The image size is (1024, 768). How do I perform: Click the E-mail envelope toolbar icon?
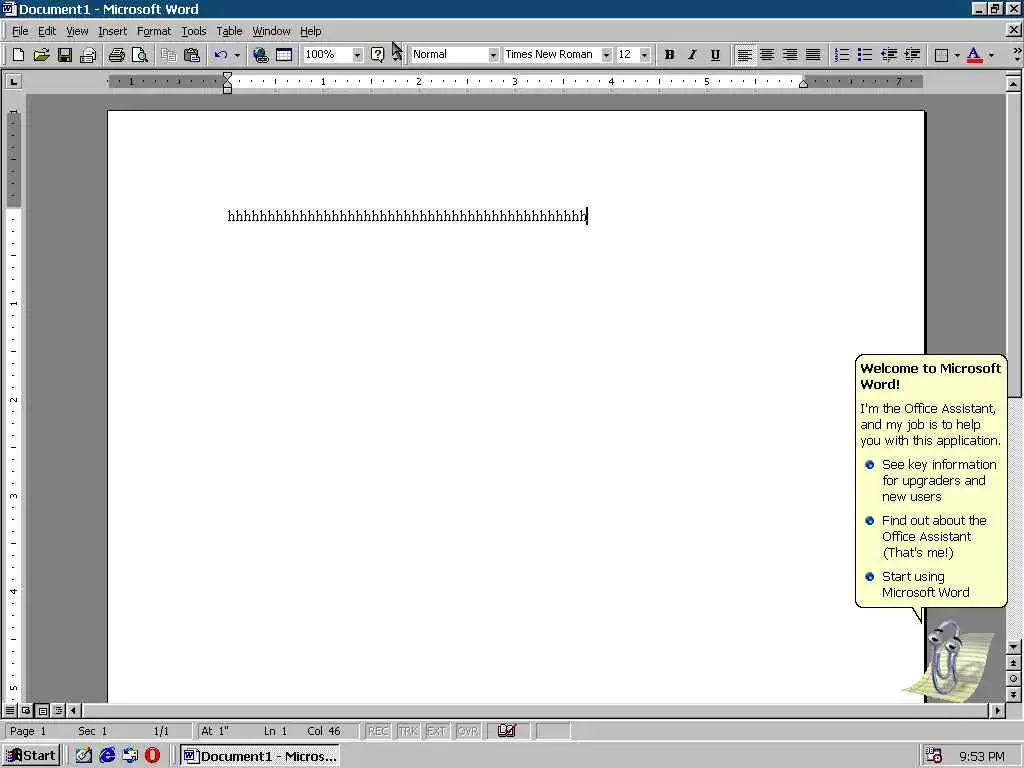pyautogui.click(x=88, y=55)
